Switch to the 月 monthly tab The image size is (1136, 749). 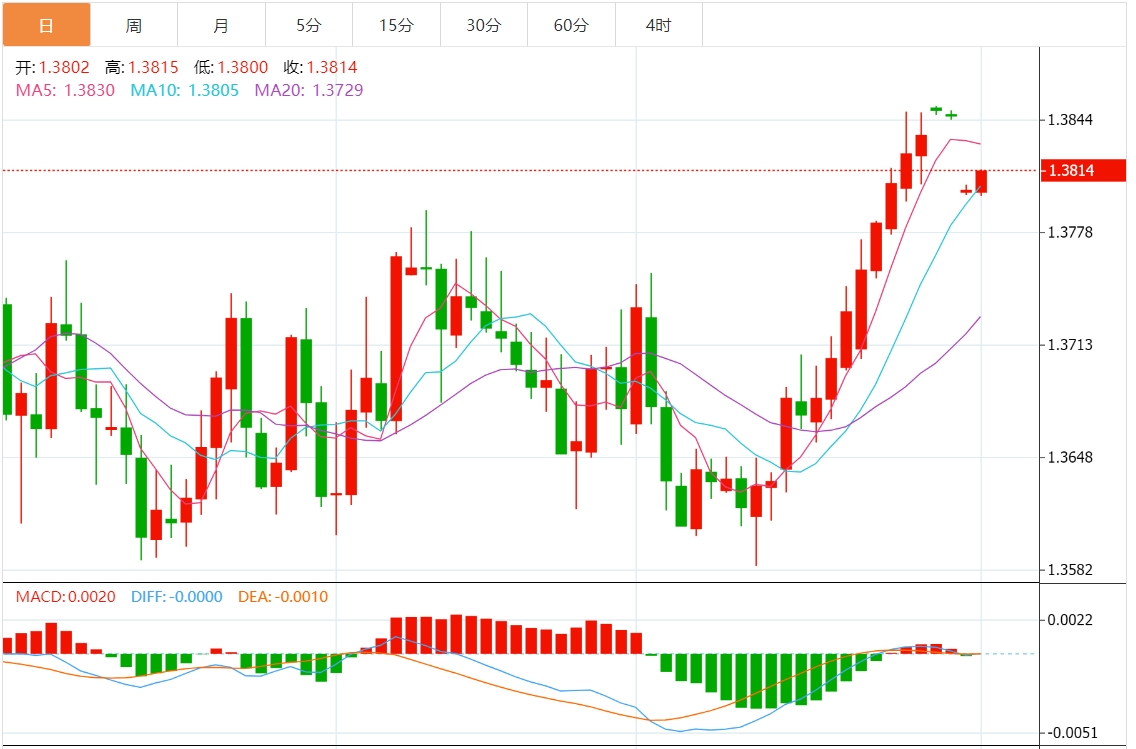point(222,25)
